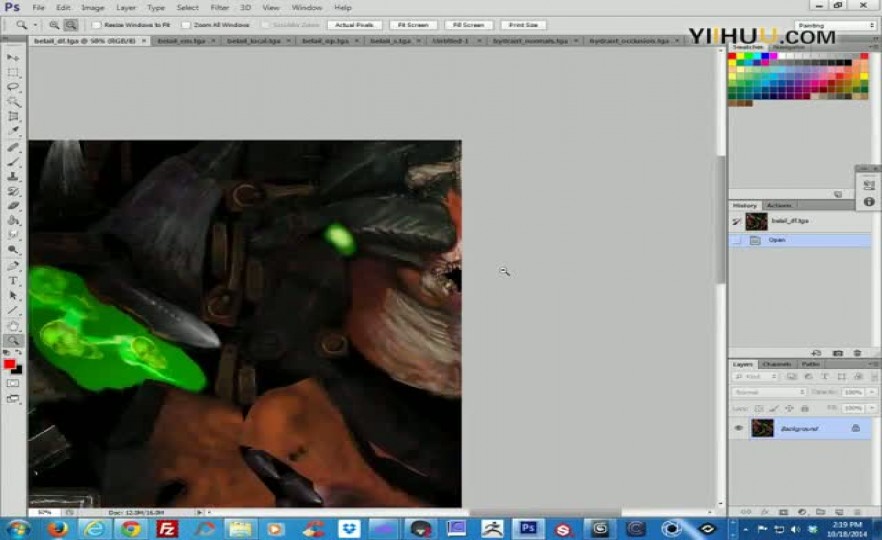This screenshot has height=540, width=882.
Task: Click the Fill Screen button
Action: [x=469, y=25]
